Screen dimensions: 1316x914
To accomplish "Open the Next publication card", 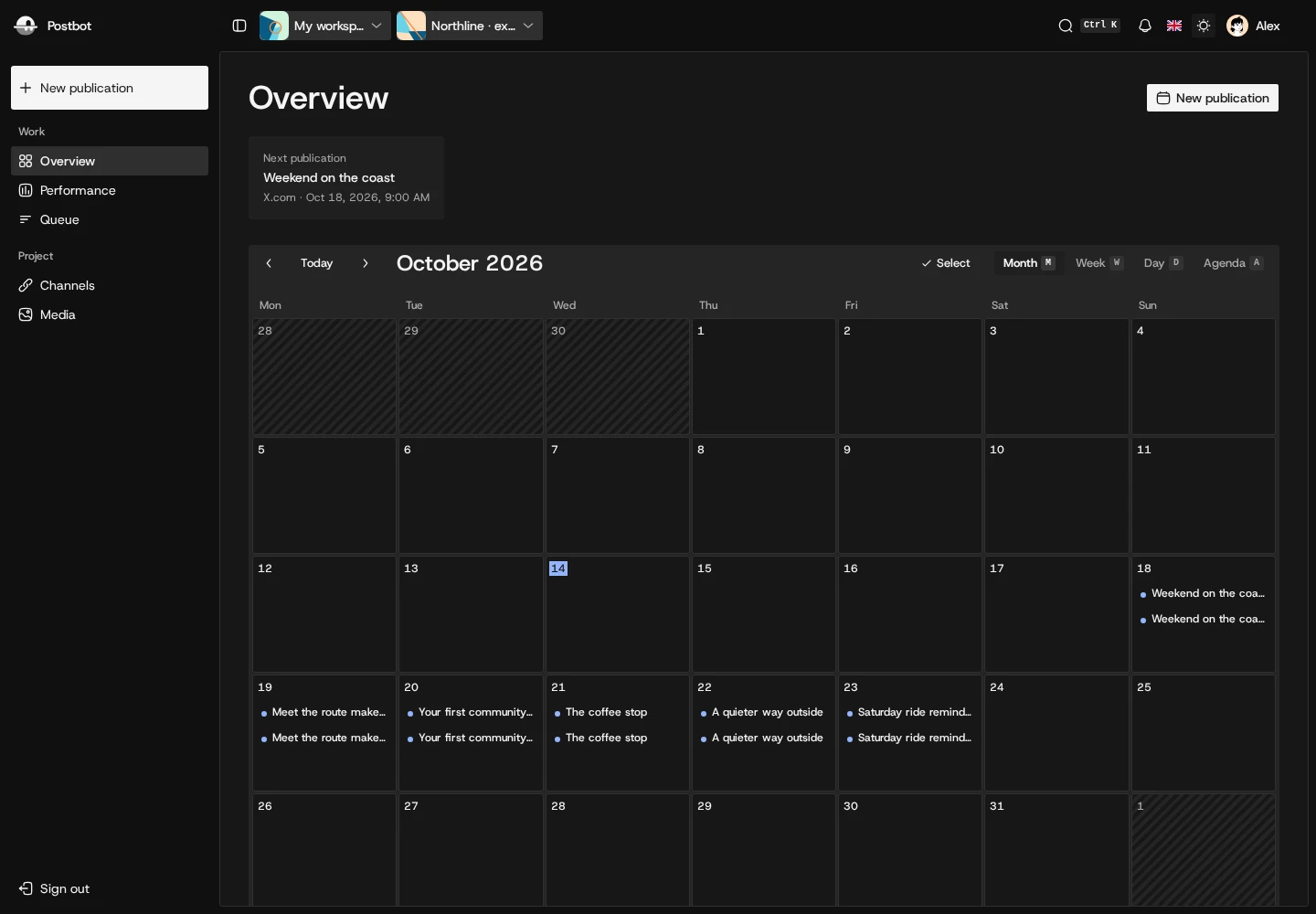I will pos(346,177).
